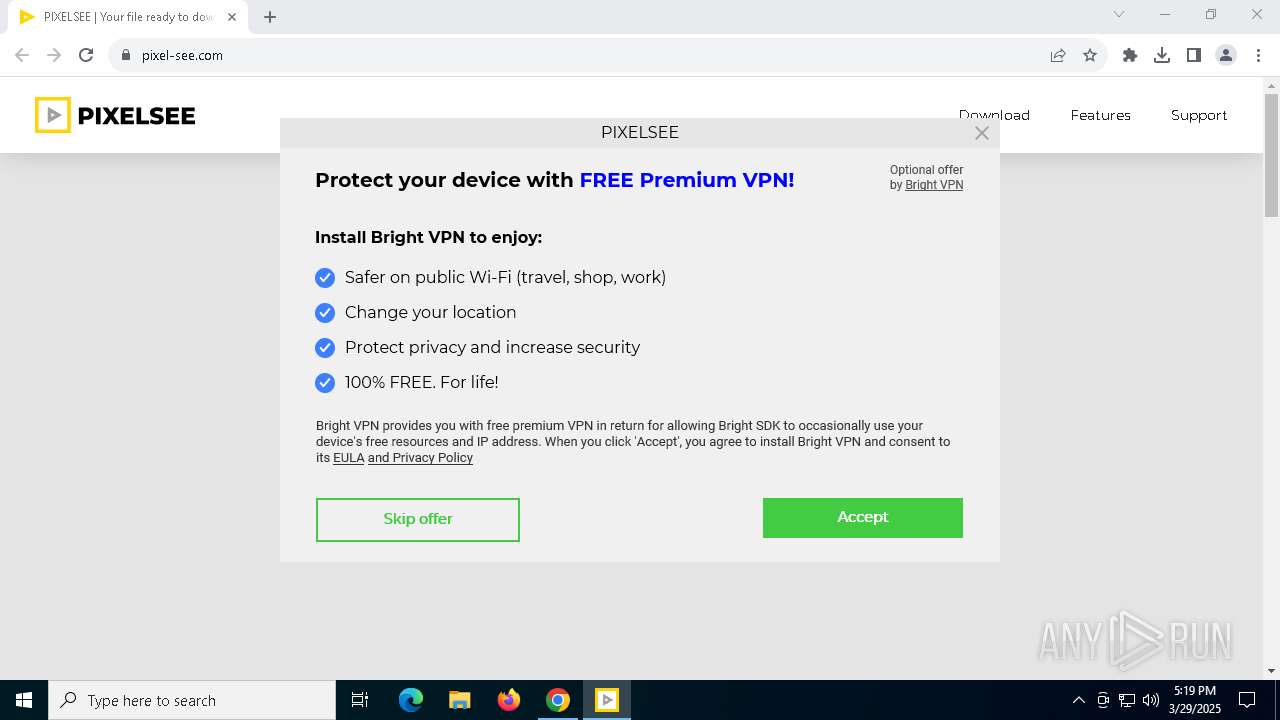Open the Chrome extensions puzzle icon

[x=1130, y=55]
